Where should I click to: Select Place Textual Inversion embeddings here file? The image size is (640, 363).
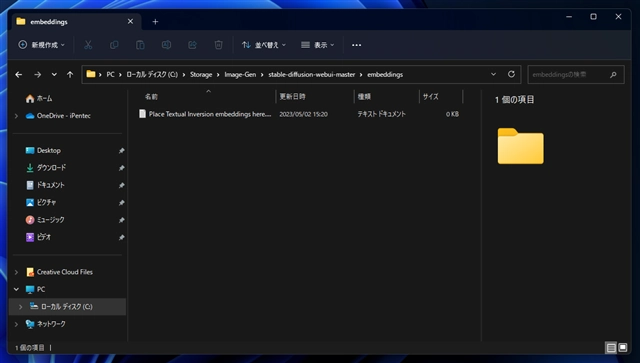coord(205,114)
